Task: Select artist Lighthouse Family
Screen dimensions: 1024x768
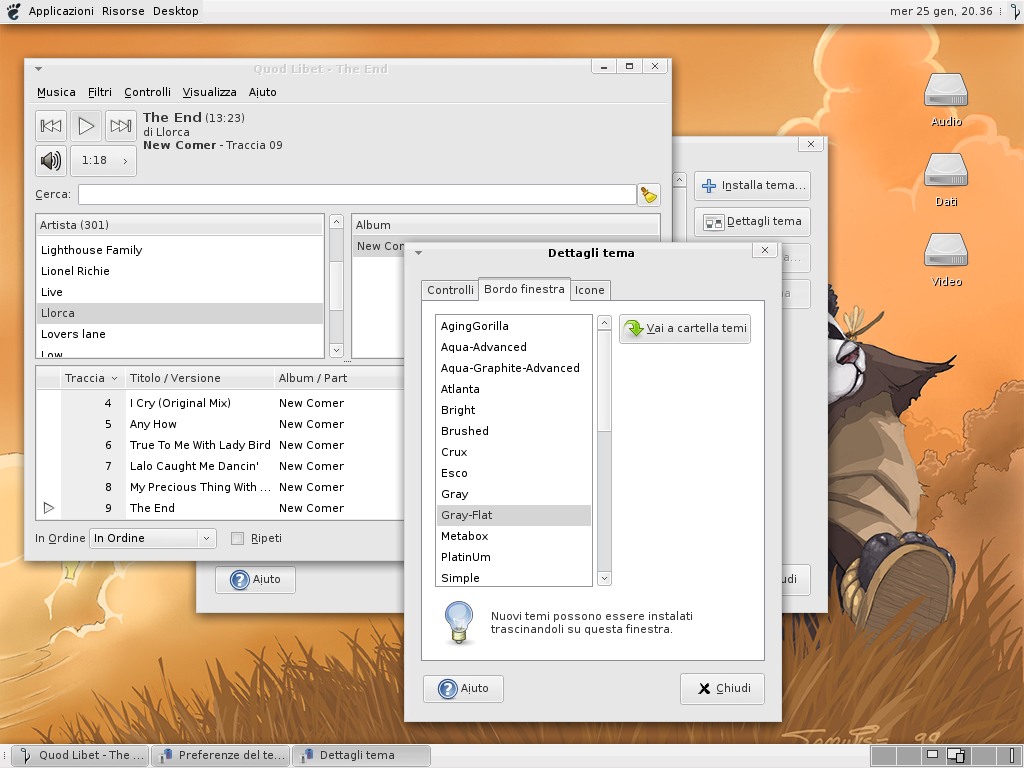Action: (180, 250)
